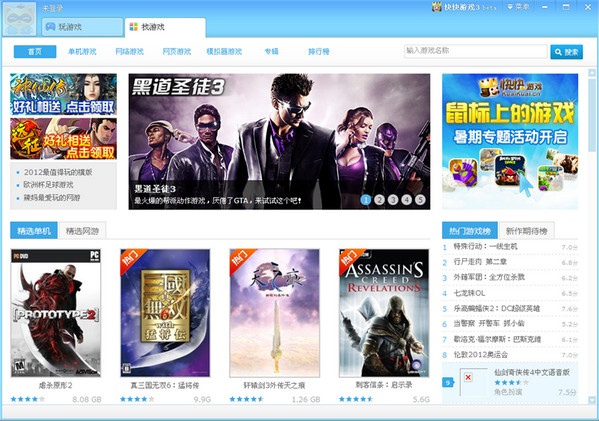This screenshot has width=599, height=421.
Task: Open the Assassin's Creed Revelations cover
Action: [384, 313]
